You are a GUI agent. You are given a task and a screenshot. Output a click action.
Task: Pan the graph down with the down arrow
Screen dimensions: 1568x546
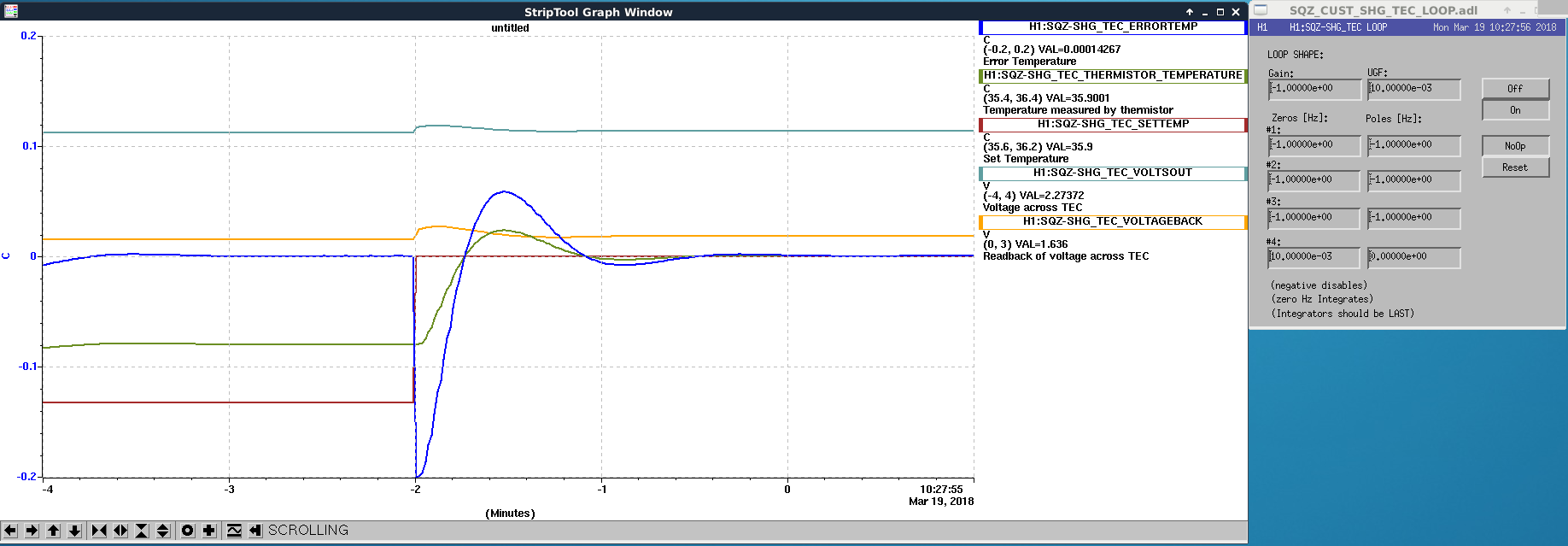[74, 531]
